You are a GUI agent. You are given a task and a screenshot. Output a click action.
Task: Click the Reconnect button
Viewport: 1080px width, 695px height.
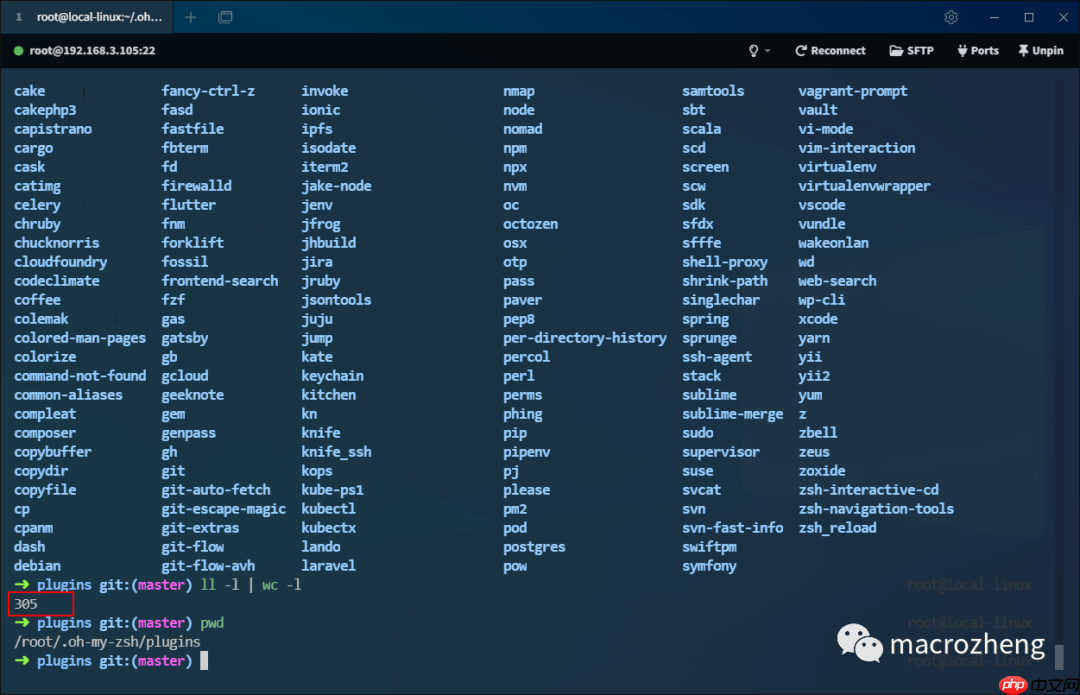(830, 51)
